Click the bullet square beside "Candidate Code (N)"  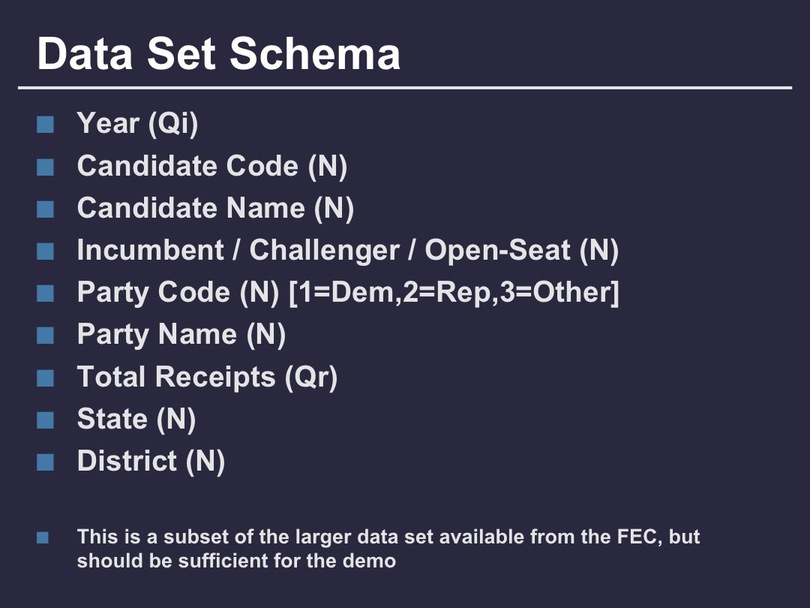(x=44, y=167)
